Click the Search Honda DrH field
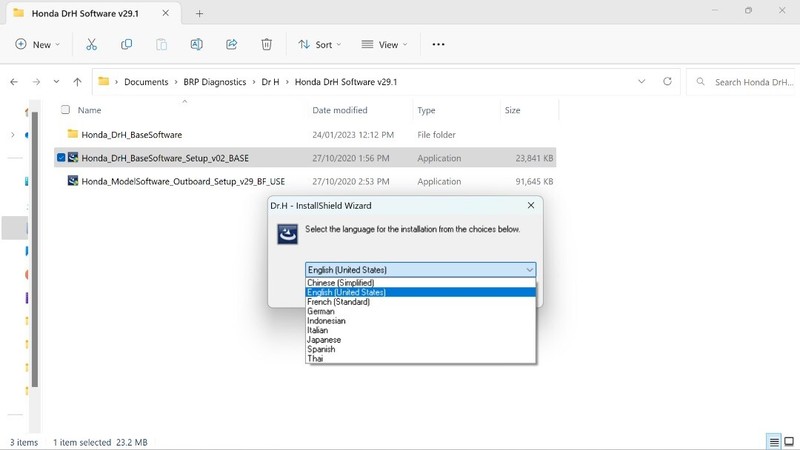The image size is (800, 450). click(x=743, y=82)
